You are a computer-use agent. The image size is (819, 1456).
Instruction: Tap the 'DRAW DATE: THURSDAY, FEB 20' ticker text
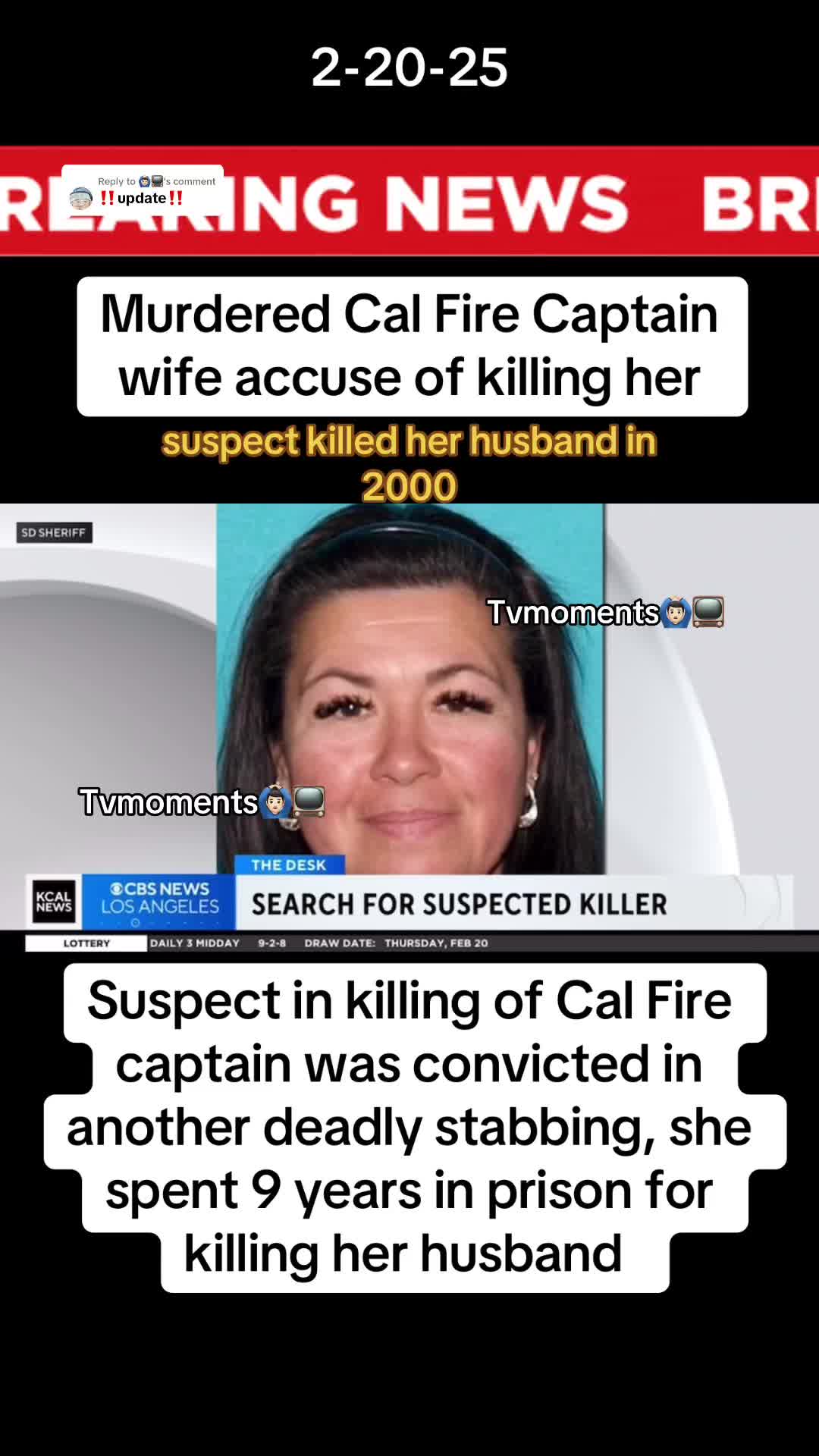[396, 943]
